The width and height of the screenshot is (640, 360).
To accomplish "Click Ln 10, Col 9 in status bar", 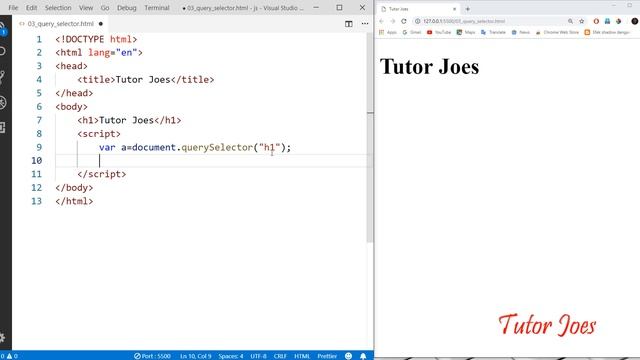I will [196, 356].
